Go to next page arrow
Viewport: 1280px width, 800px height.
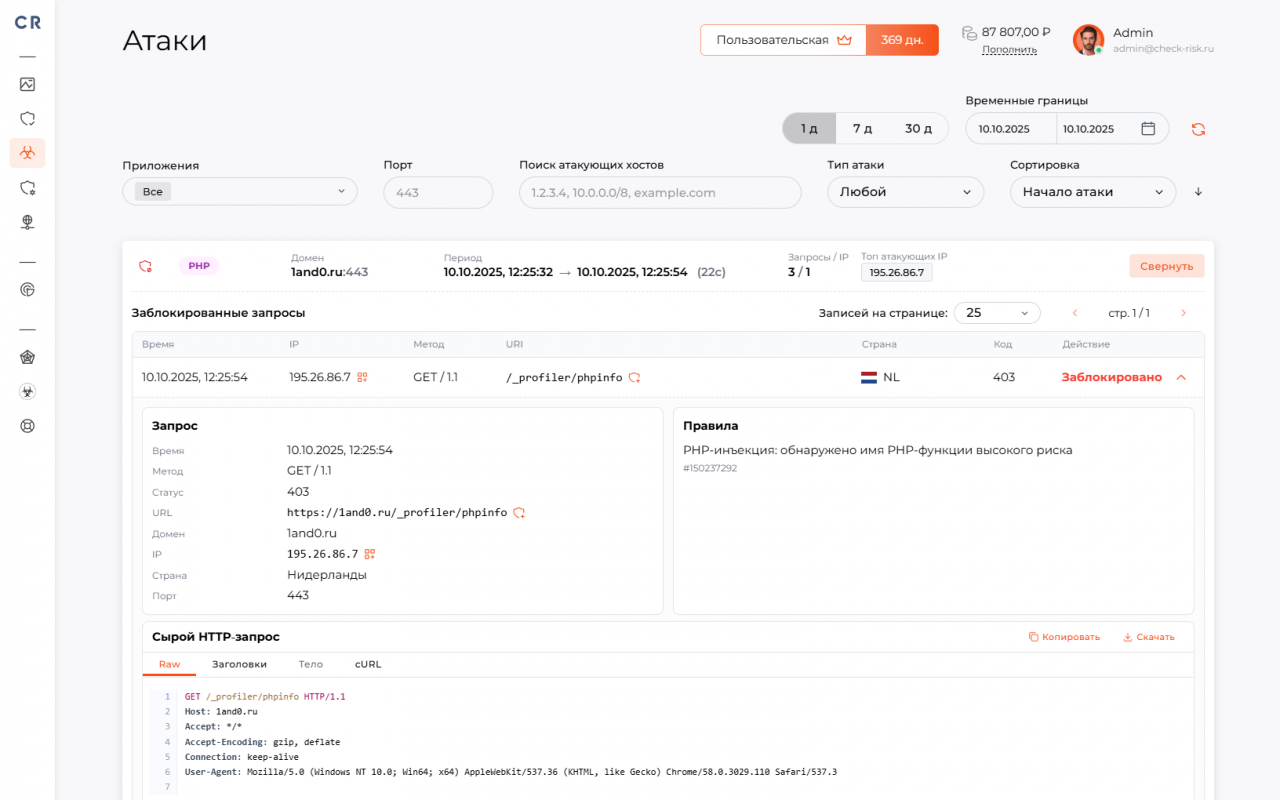(1183, 313)
